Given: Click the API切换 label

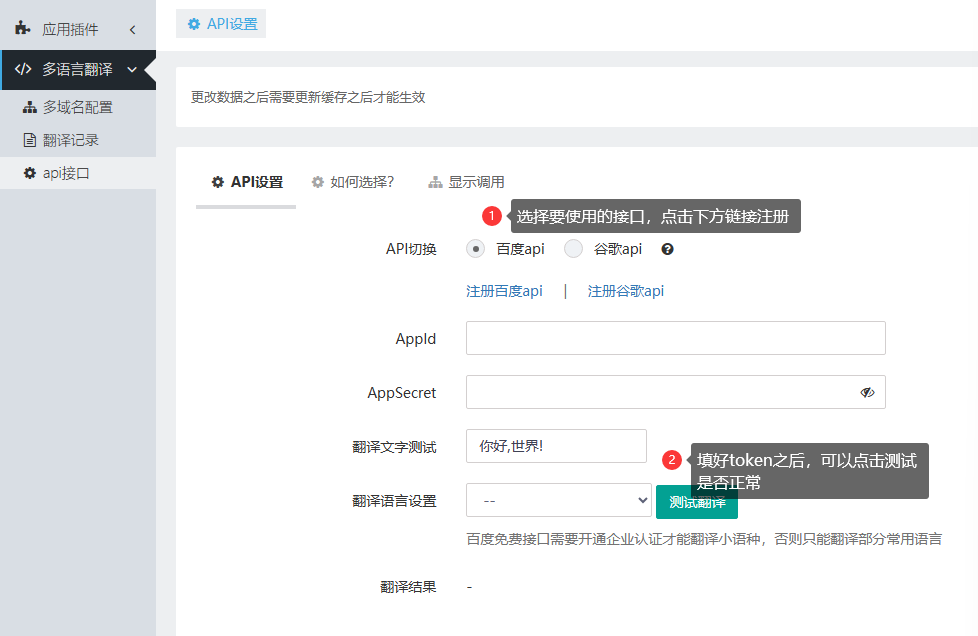Looking at the screenshot, I should pos(411,249).
